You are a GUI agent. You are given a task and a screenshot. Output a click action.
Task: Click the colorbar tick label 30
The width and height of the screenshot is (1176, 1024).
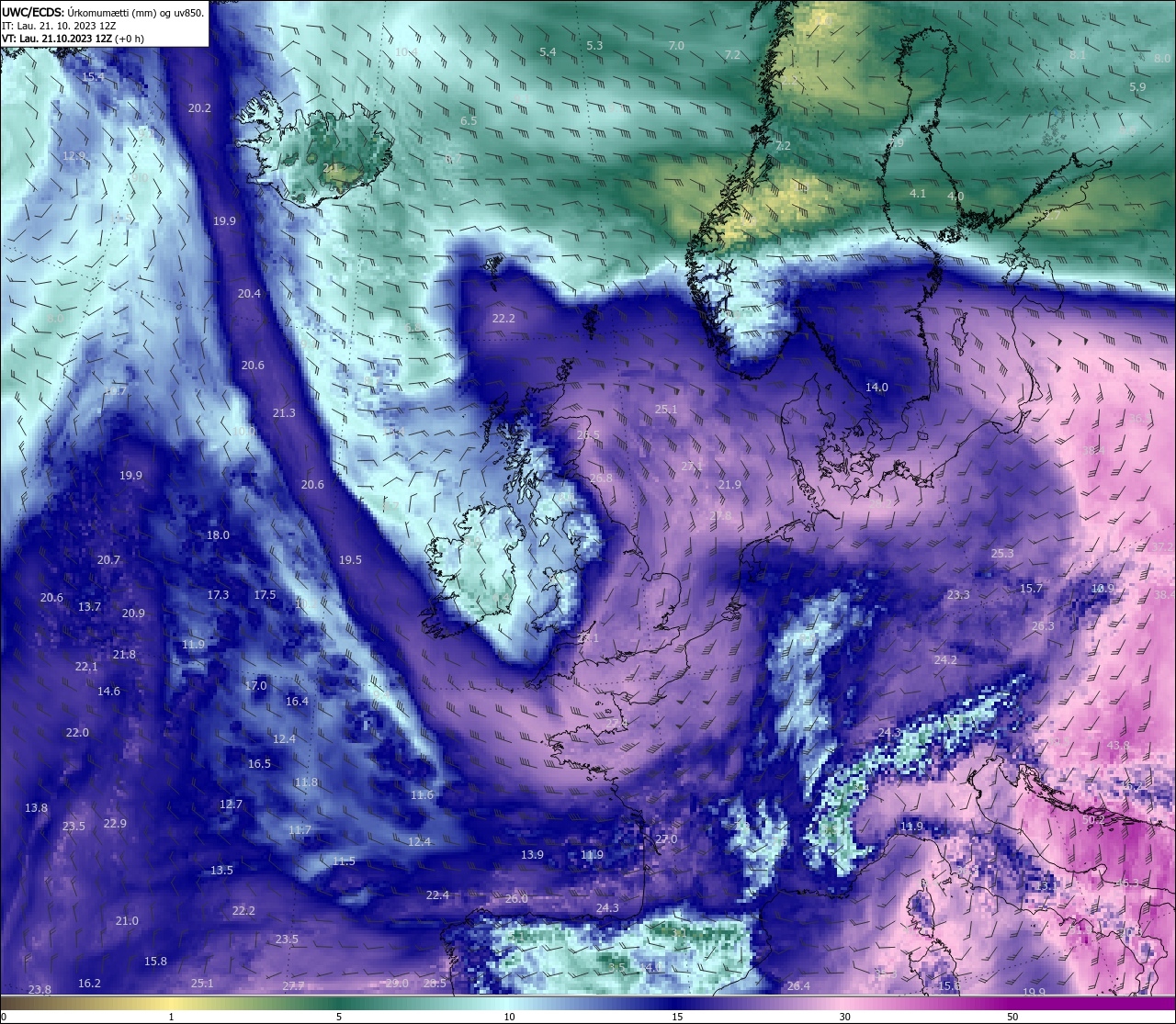point(844,1017)
